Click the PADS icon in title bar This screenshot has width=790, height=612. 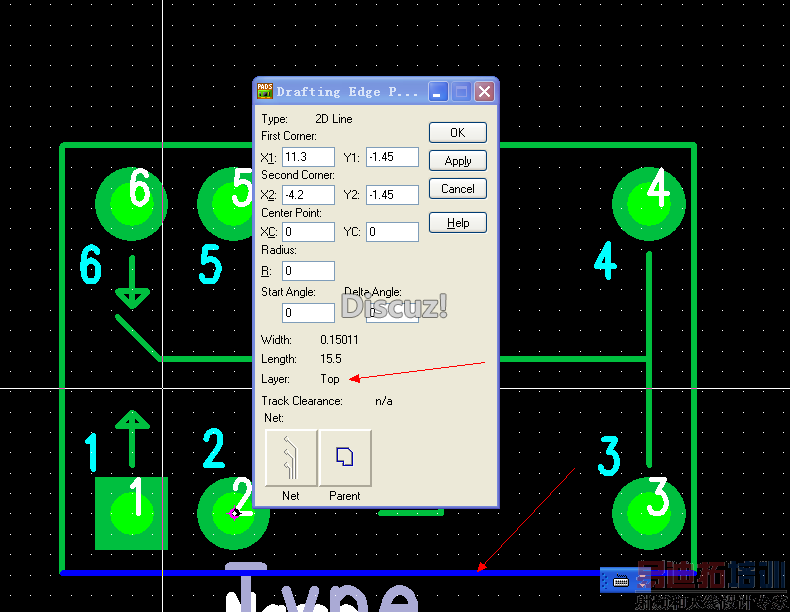265,91
